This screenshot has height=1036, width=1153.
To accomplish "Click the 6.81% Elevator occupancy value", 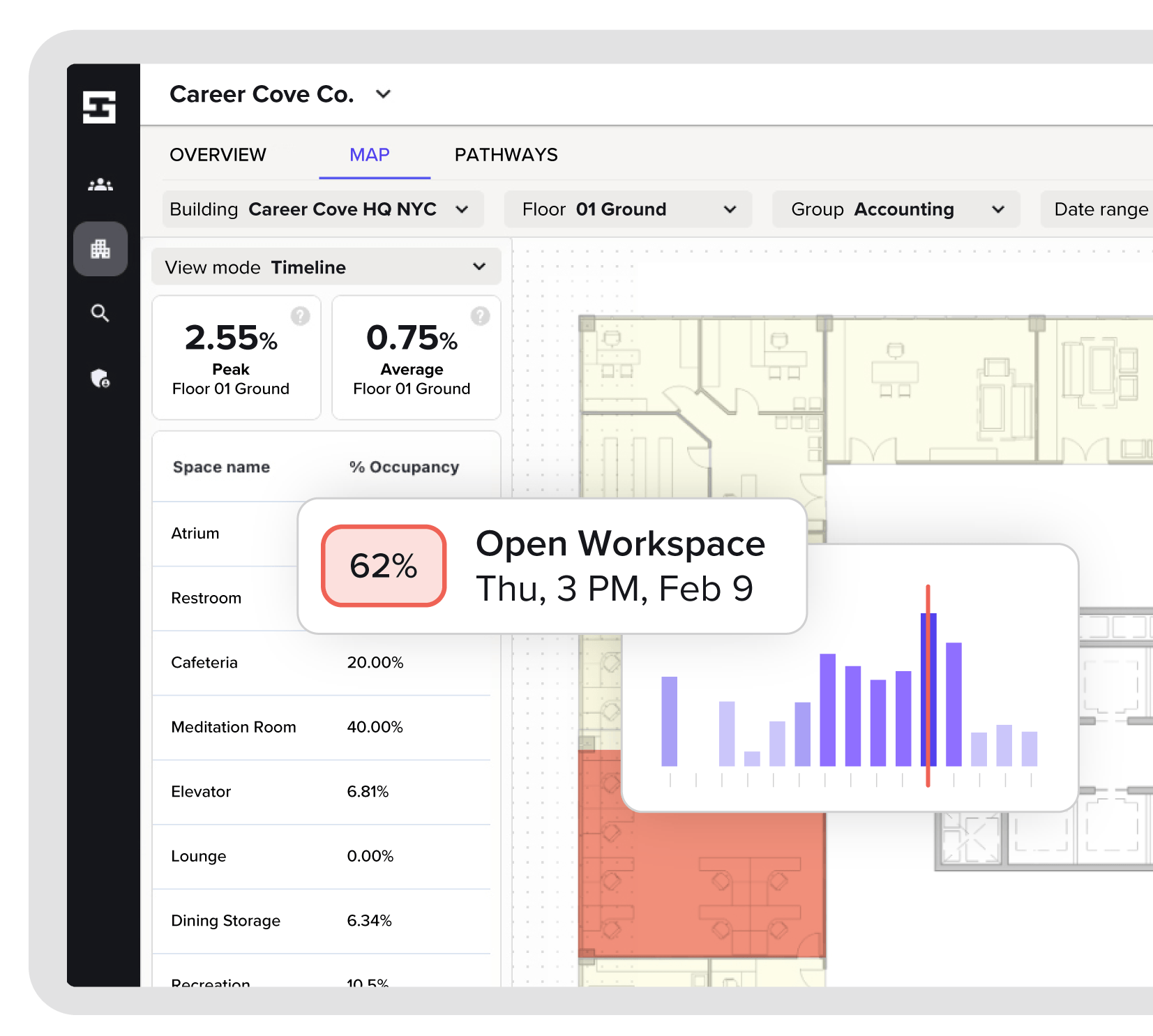I will point(368,792).
